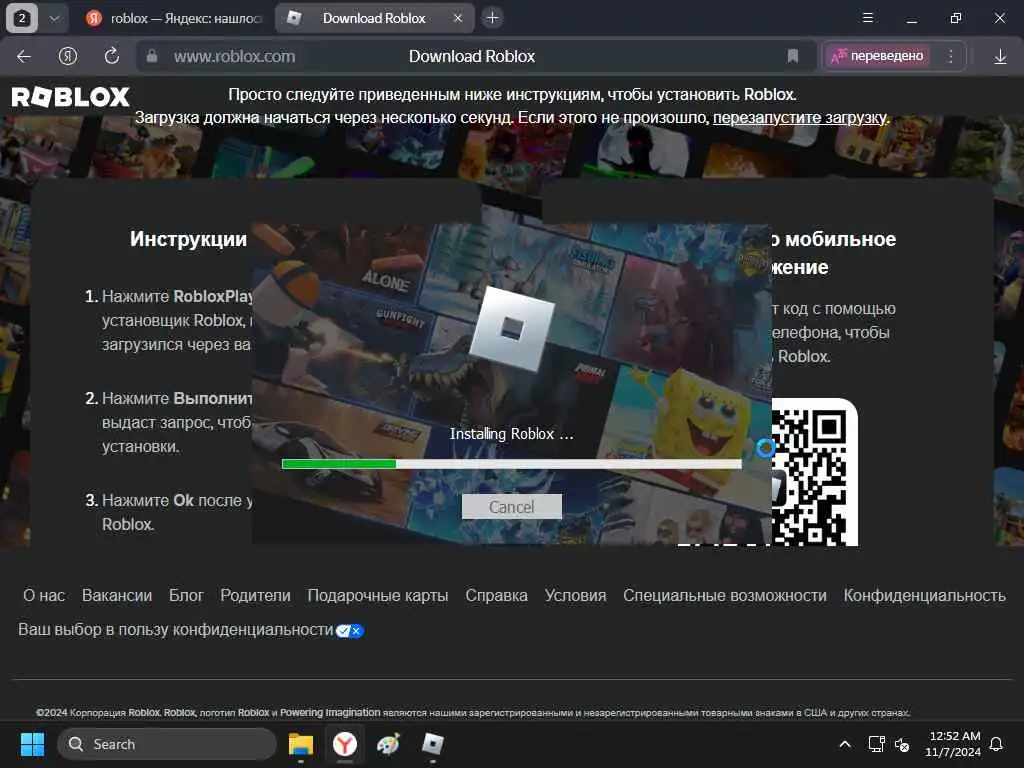This screenshot has width=1024, height=768.
Task: Click the www.roblox.com address field
Action: coord(234,57)
